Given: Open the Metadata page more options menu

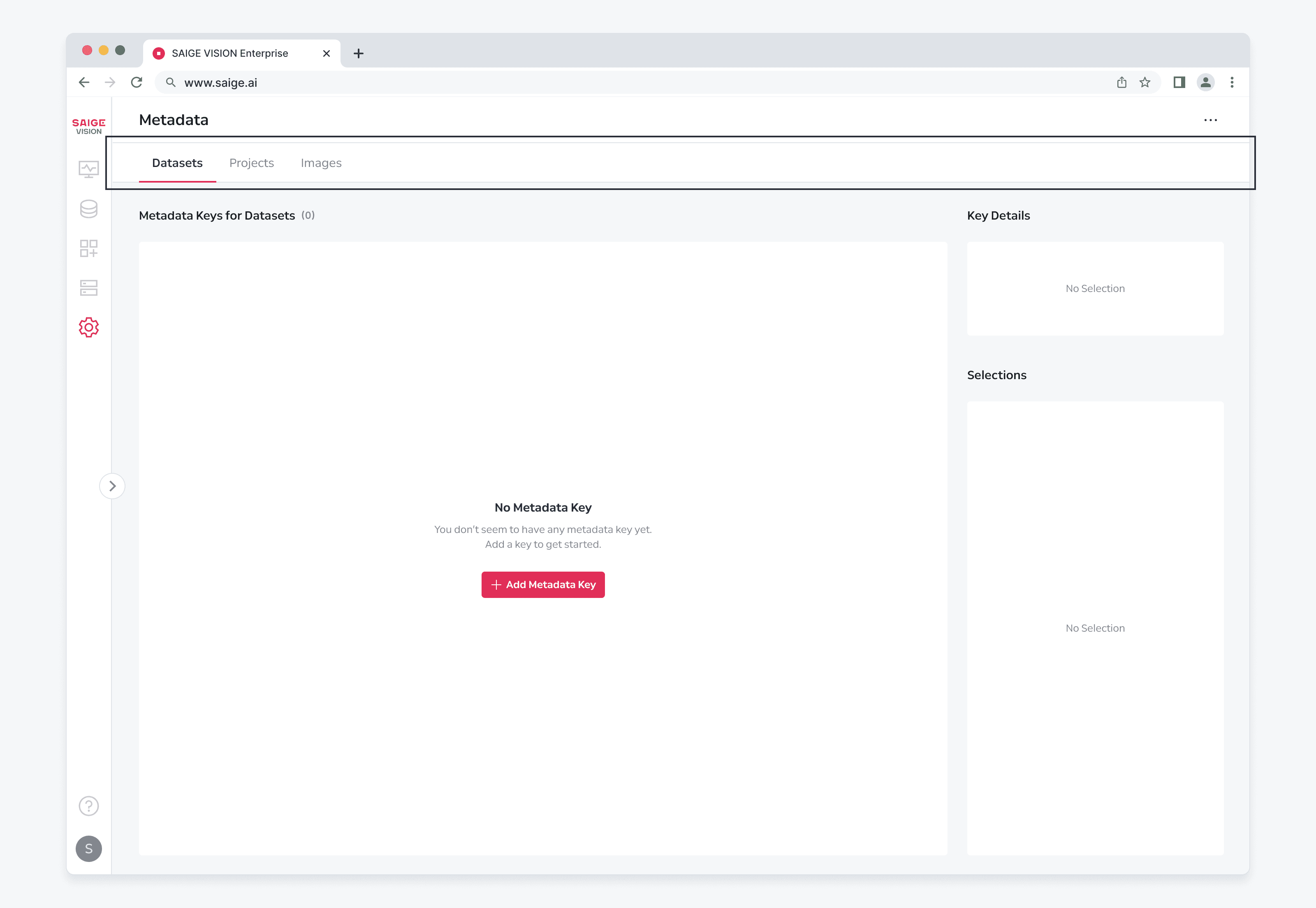Looking at the screenshot, I should pyautogui.click(x=1211, y=120).
